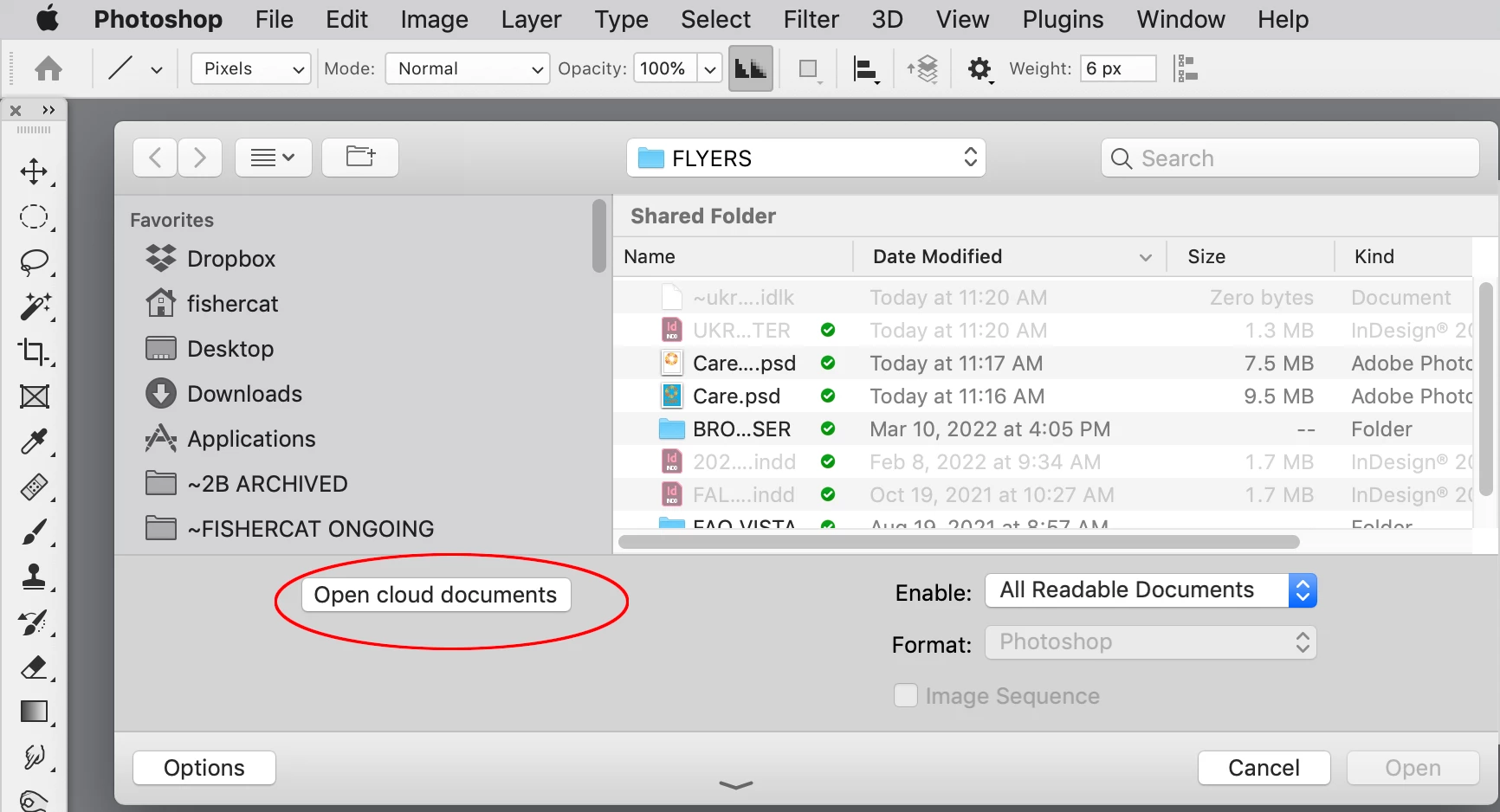Screen dimensions: 1500x812
Task: Expand toolbar with double-arrow icon
Action: [x=48, y=110]
